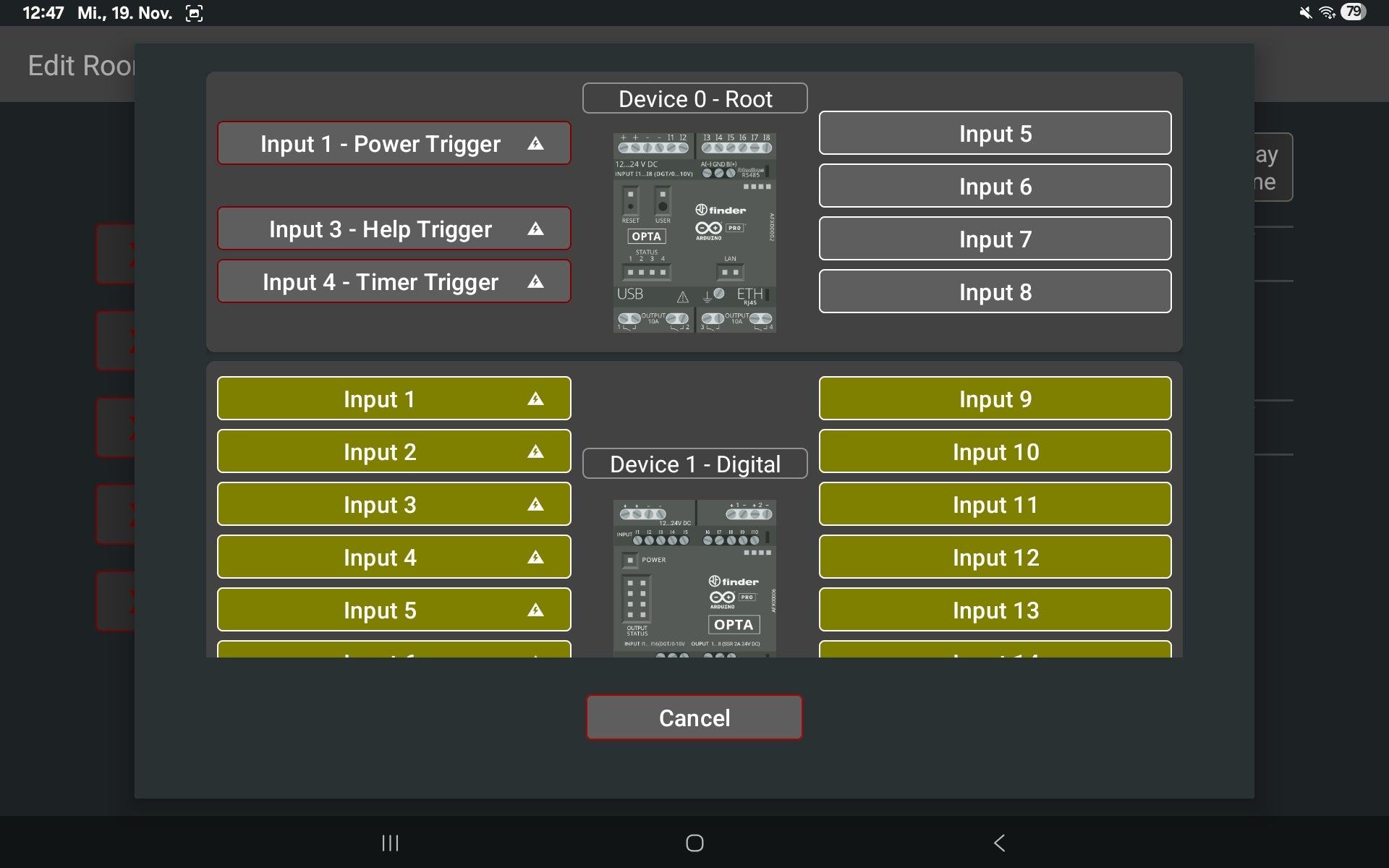Tap Android back arrow icon
The height and width of the screenshot is (868, 1389).
click(999, 843)
